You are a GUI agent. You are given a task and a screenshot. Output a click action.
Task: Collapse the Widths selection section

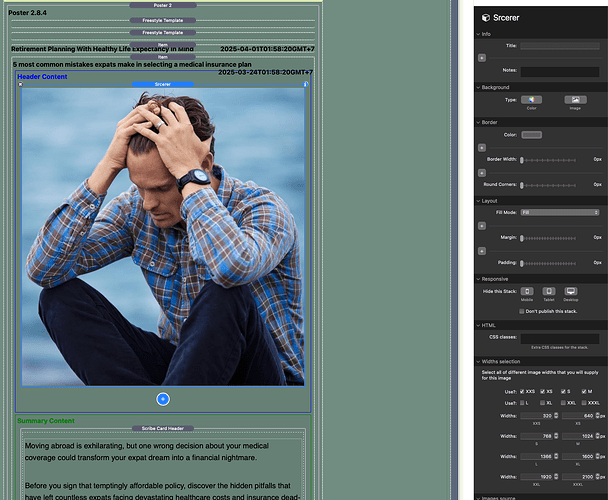pyautogui.click(x=478, y=362)
